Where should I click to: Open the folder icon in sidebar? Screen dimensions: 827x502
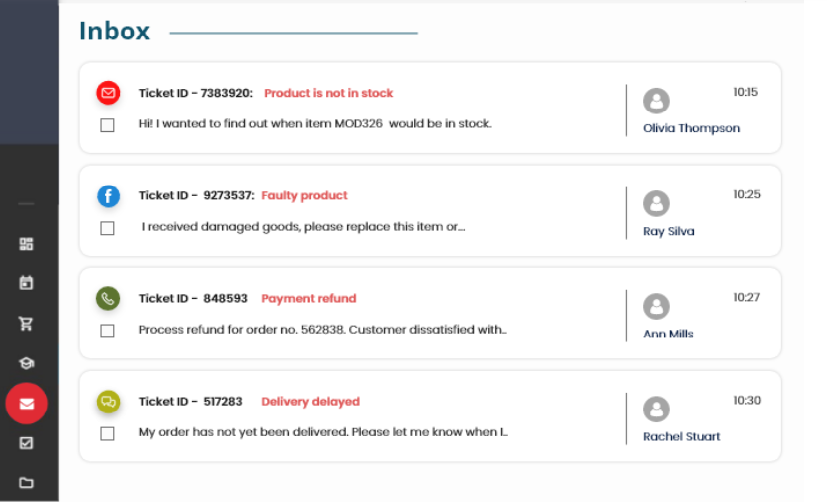[x=26, y=482]
